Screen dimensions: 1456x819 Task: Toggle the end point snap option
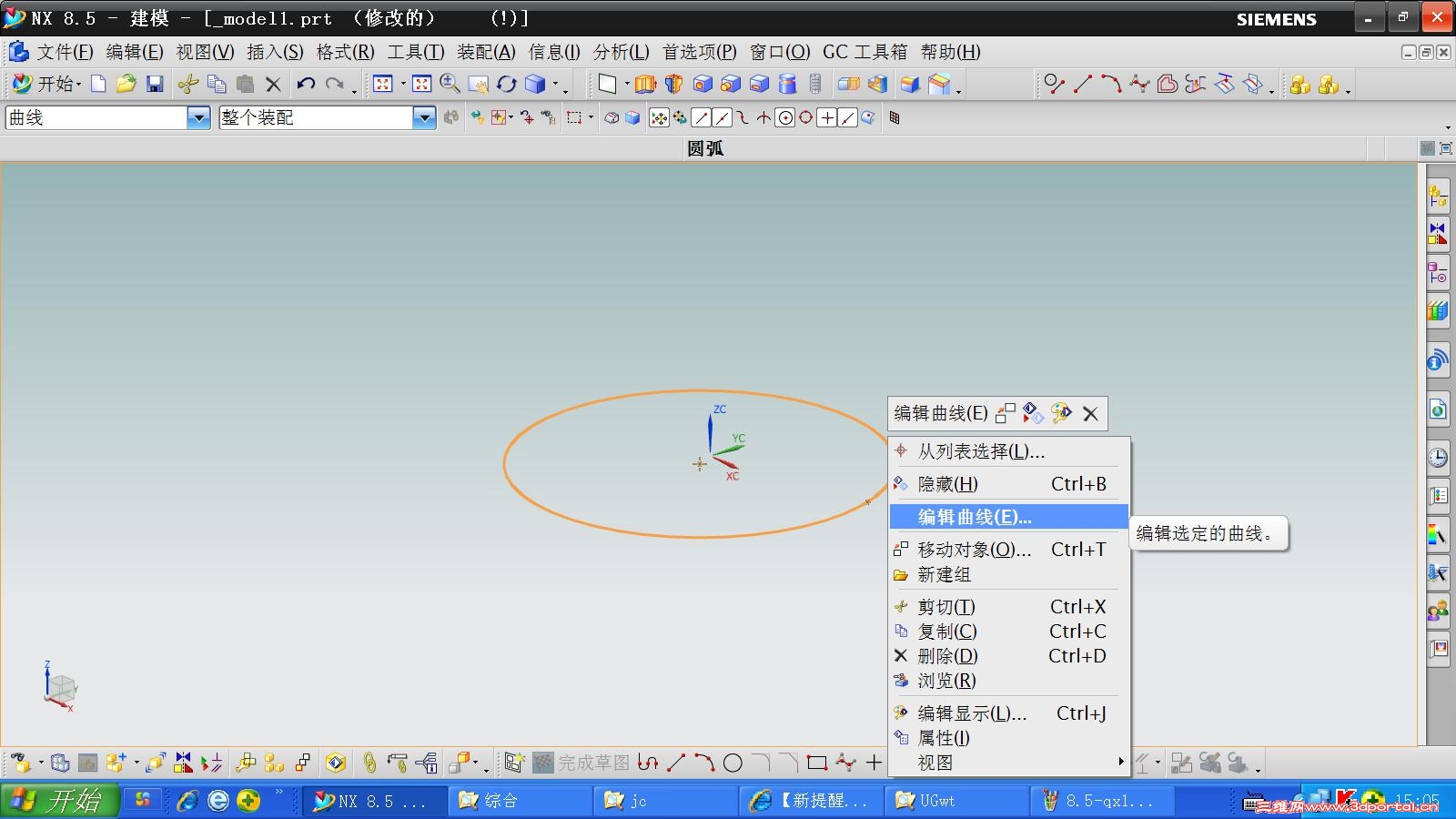701,117
